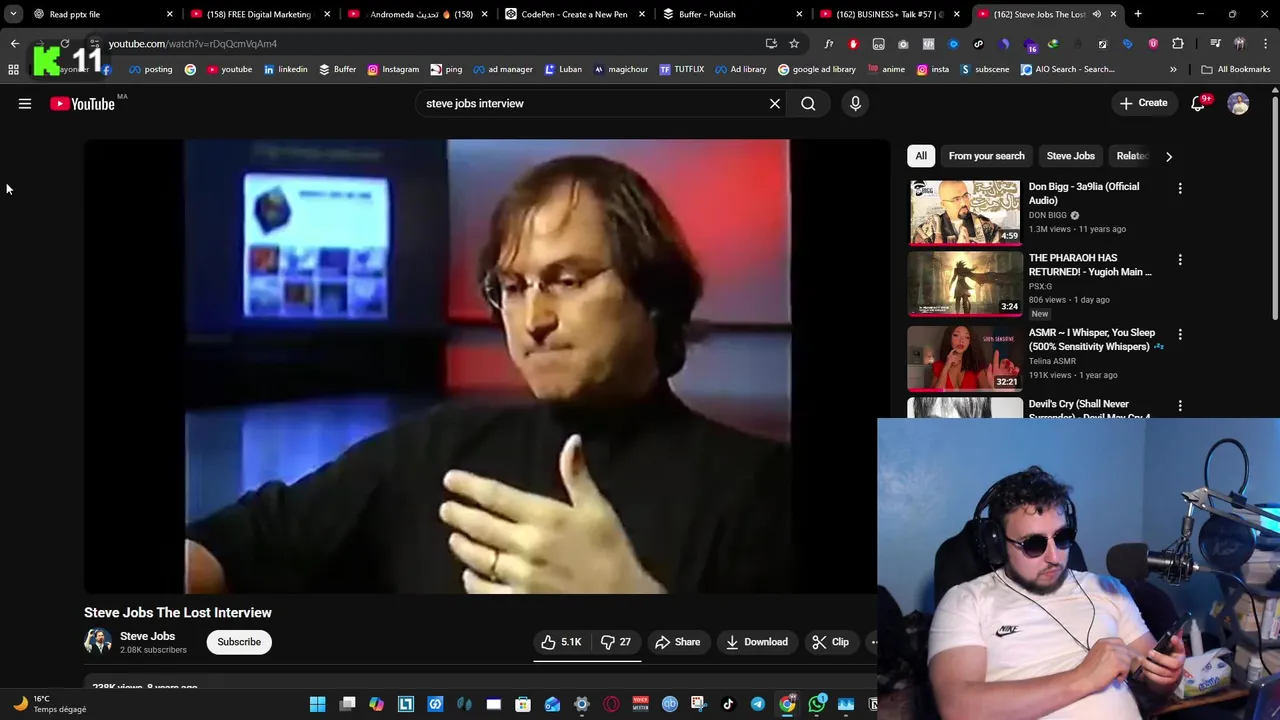Close the BUSINESS+ Talk #57 tab
1280x720 pixels.
pos(957,14)
